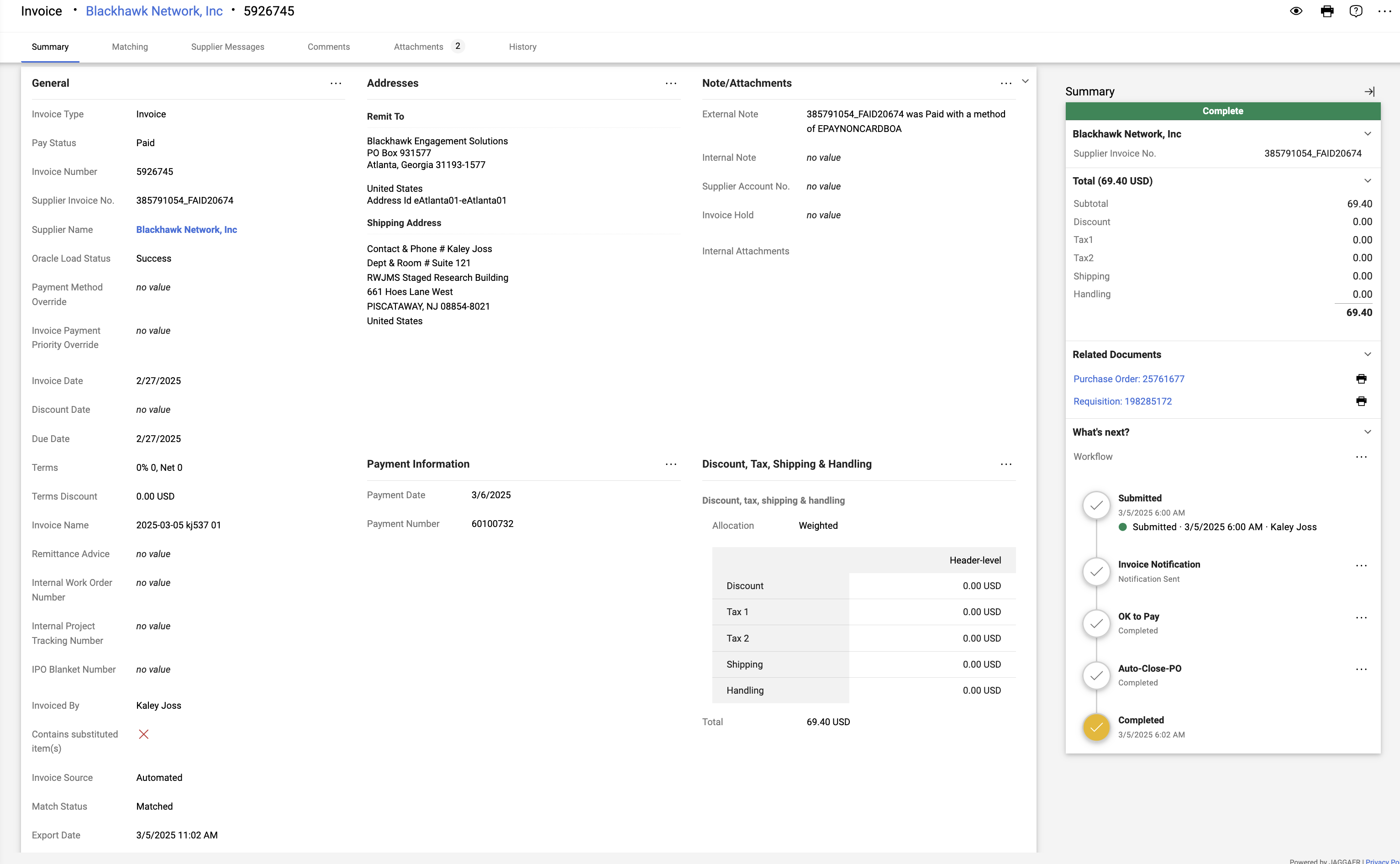Print Requisition 198285172 via printer icon
The image size is (1400, 864).
(x=1361, y=401)
